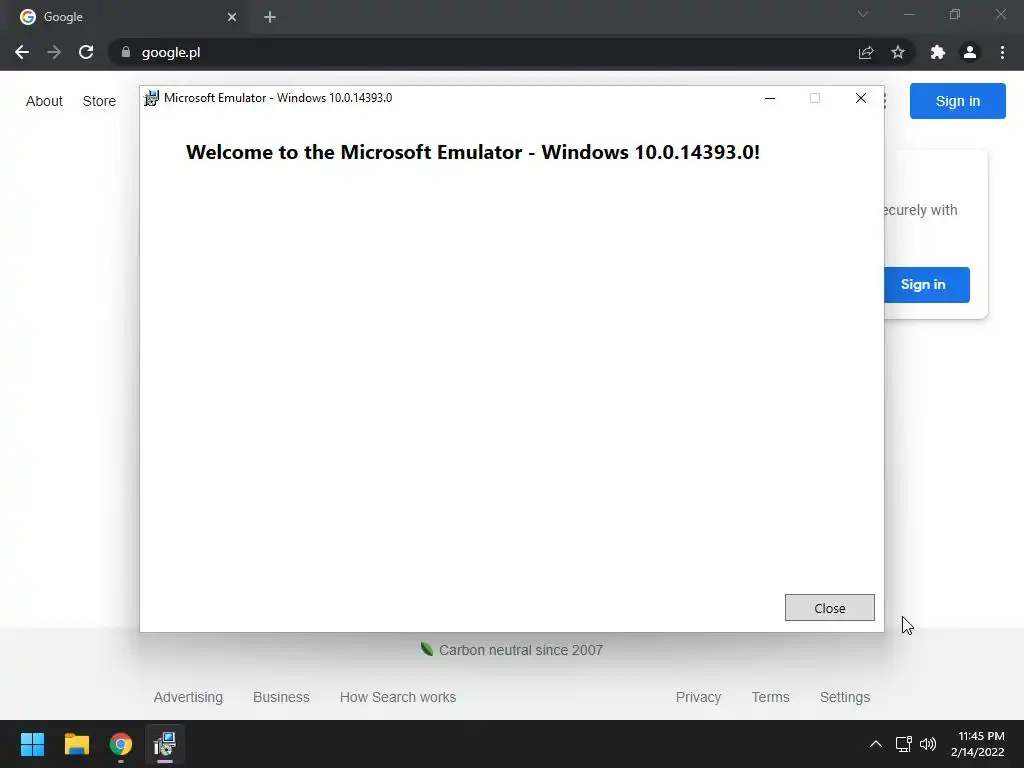The height and width of the screenshot is (768, 1024).
Task: Open the Chrome tab search chevron
Action: tap(863, 14)
